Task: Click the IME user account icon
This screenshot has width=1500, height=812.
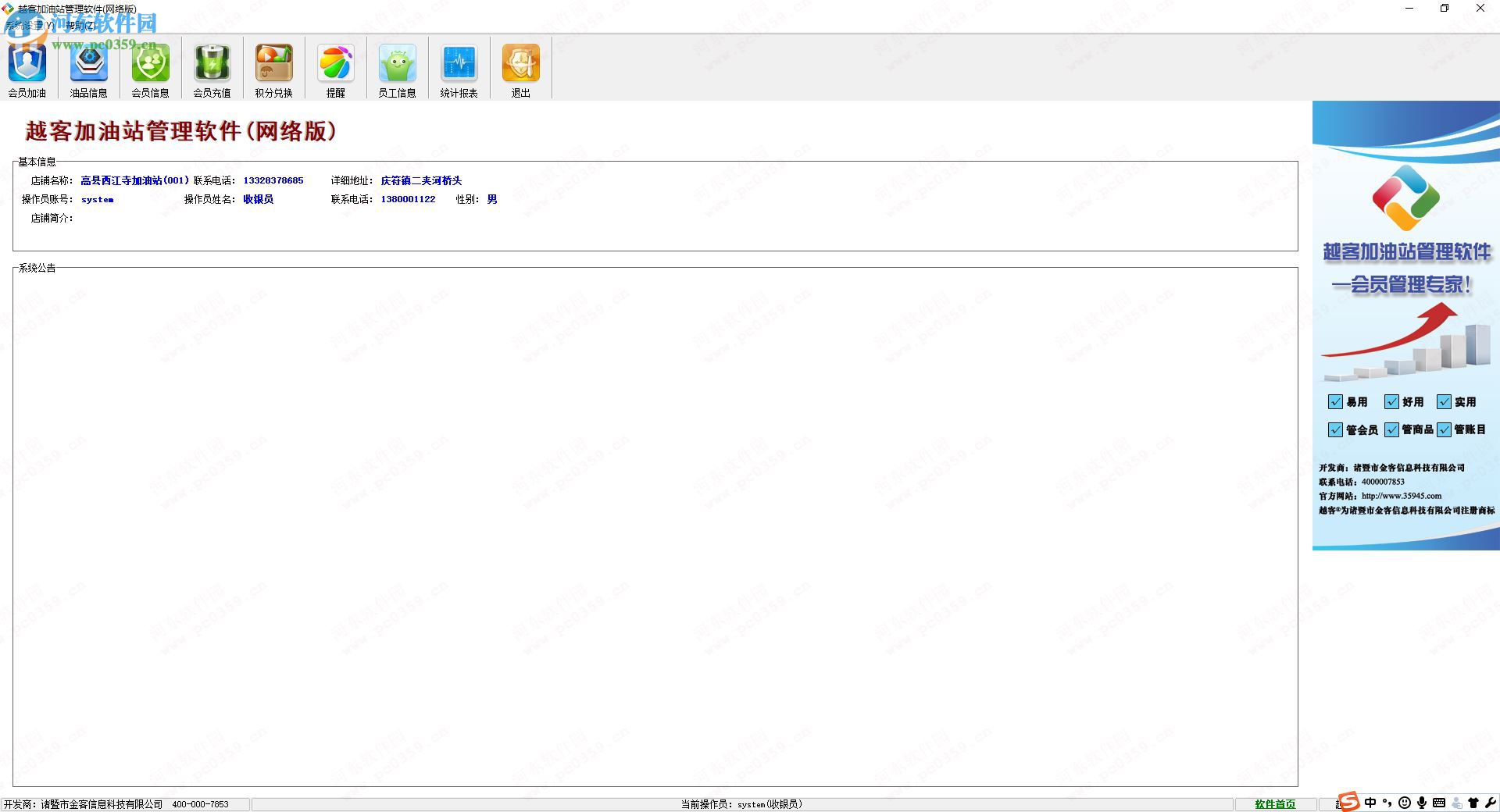Action: [1456, 803]
